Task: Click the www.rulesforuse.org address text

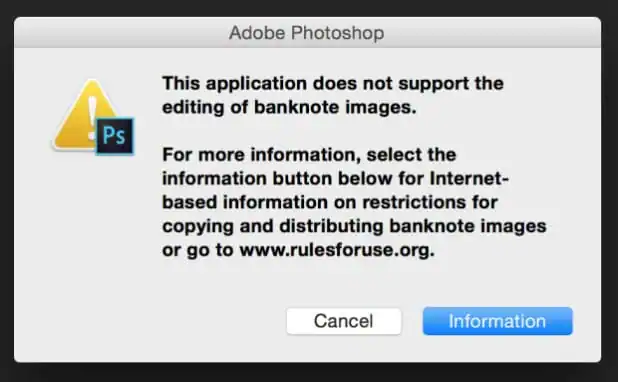Action: coord(337,250)
